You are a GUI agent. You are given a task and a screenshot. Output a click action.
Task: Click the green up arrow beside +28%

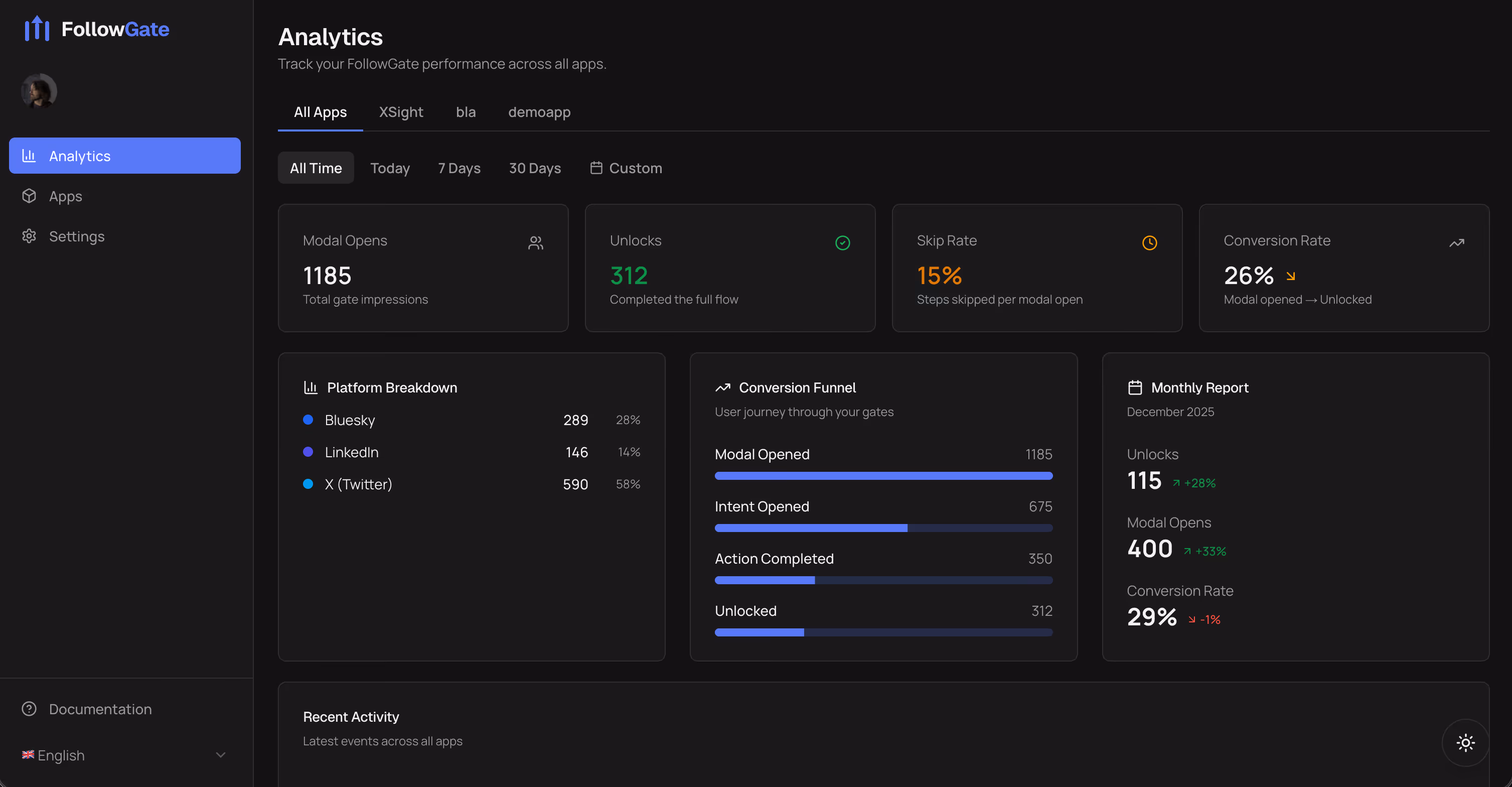1176,483
